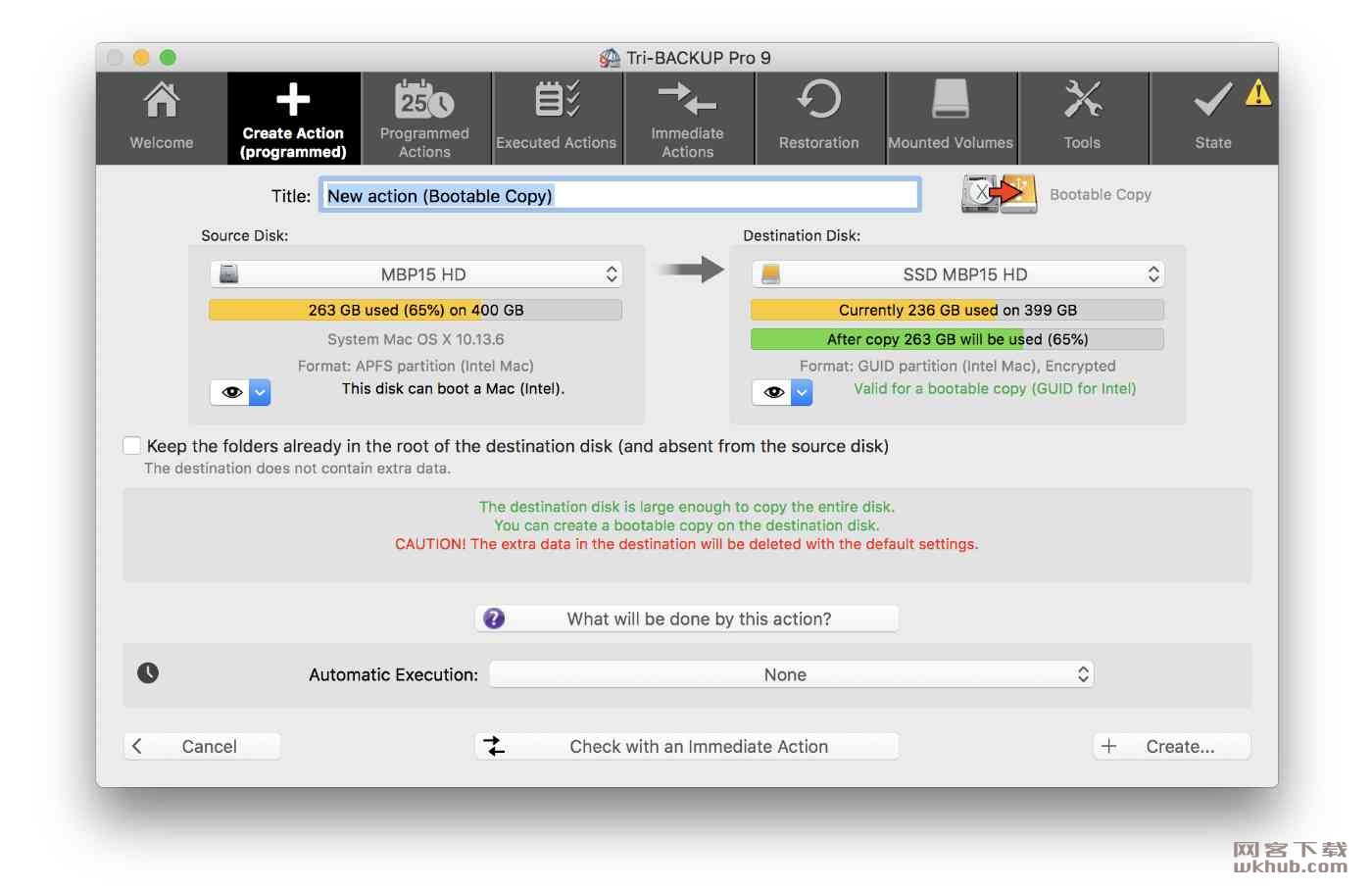Click the Bootable Copy label
1372x892 pixels.
(1101, 194)
